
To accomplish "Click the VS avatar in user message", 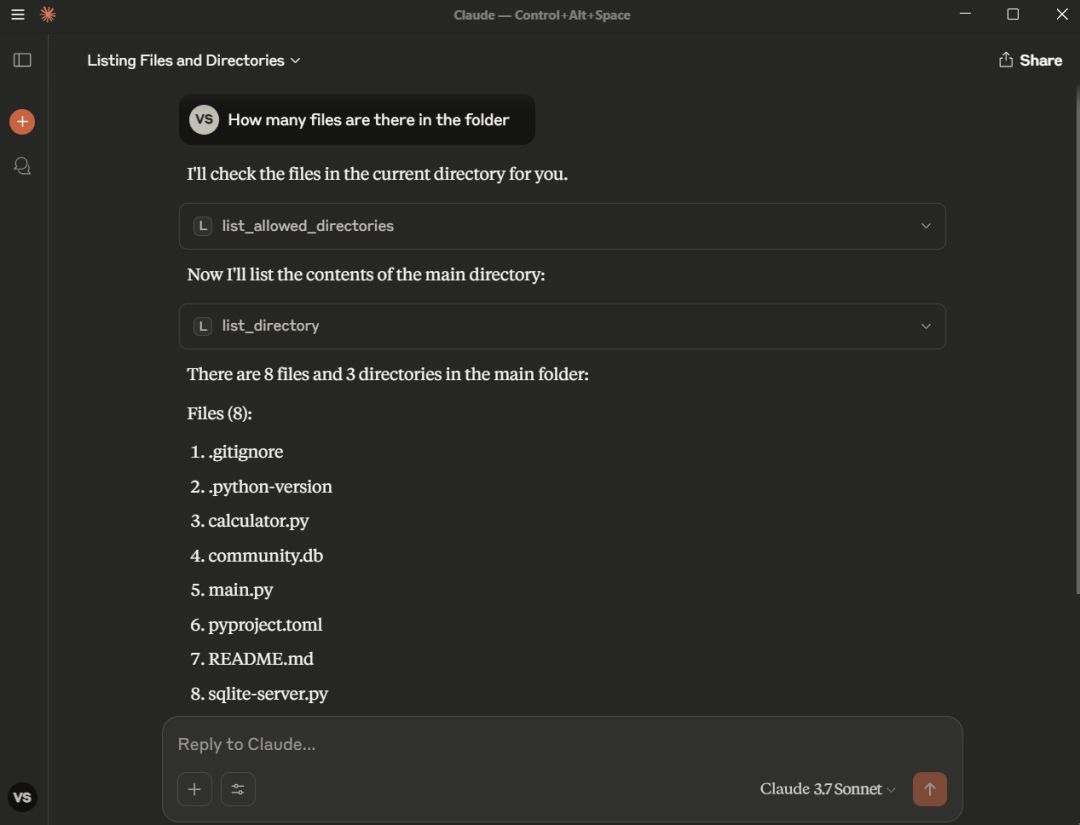I will (204, 120).
